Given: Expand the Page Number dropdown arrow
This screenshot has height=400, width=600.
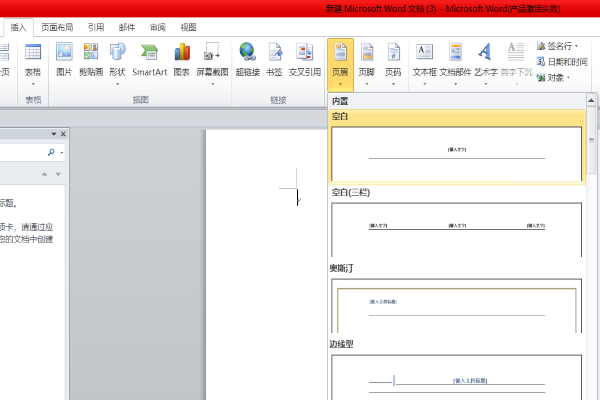Looking at the screenshot, I should (x=393, y=84).
